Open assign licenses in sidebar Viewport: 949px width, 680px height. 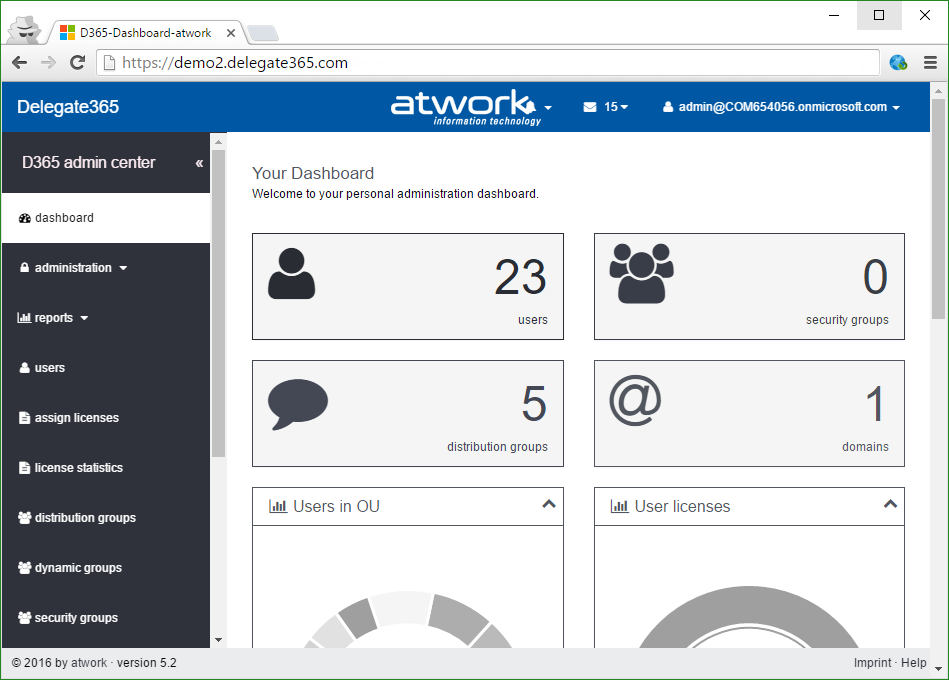pos(76,418)
